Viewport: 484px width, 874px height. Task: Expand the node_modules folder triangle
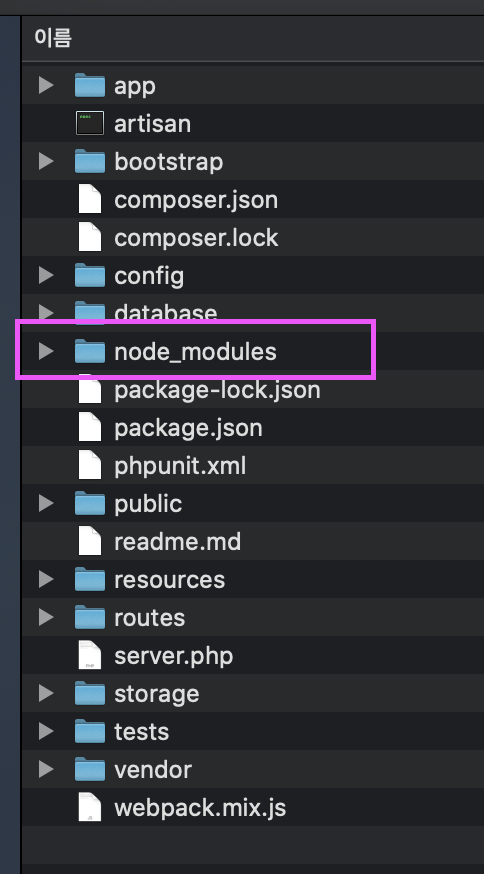coord(46,351)
